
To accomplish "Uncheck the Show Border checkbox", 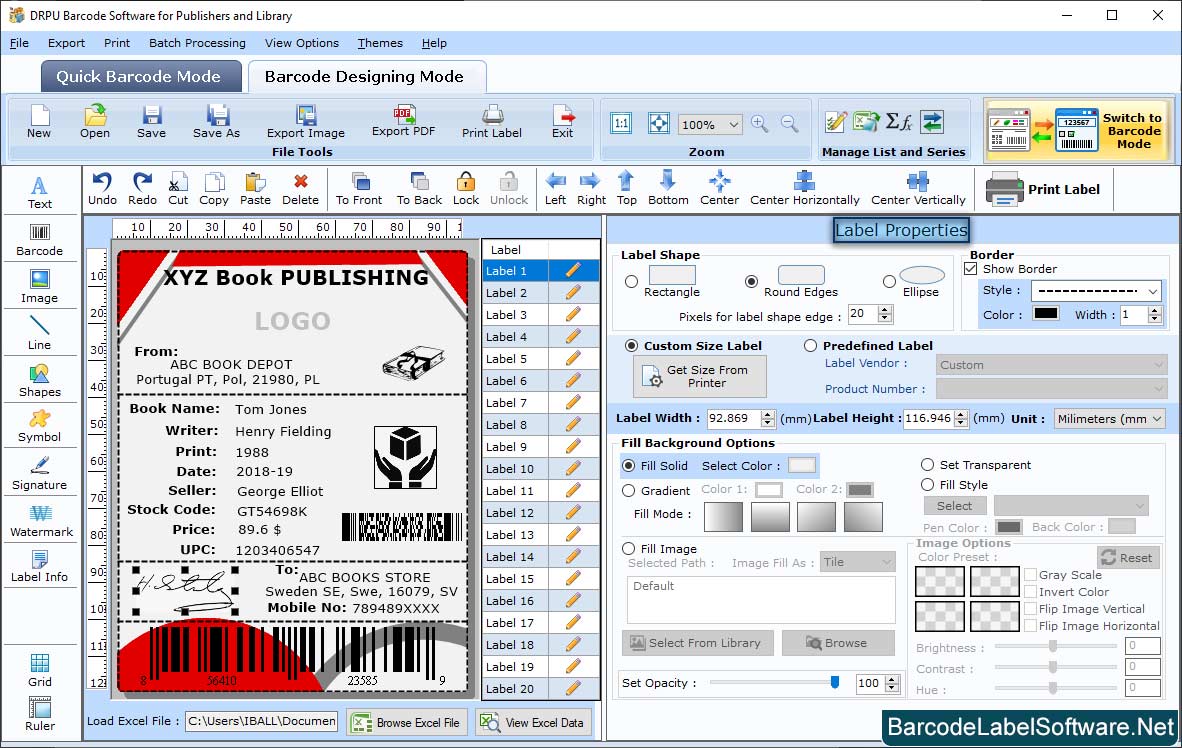I will point(971,268).
